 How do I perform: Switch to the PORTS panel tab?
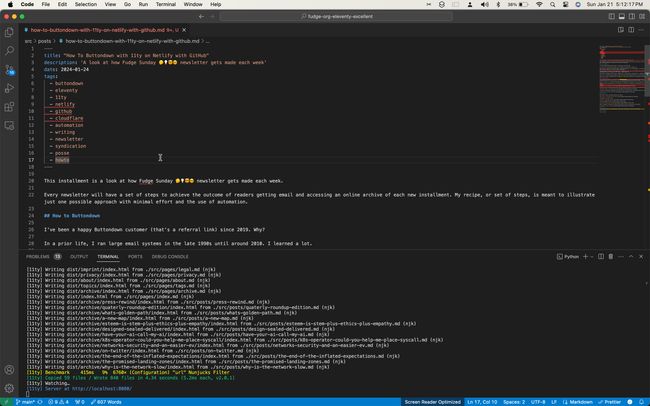click(x=135, y=257)
